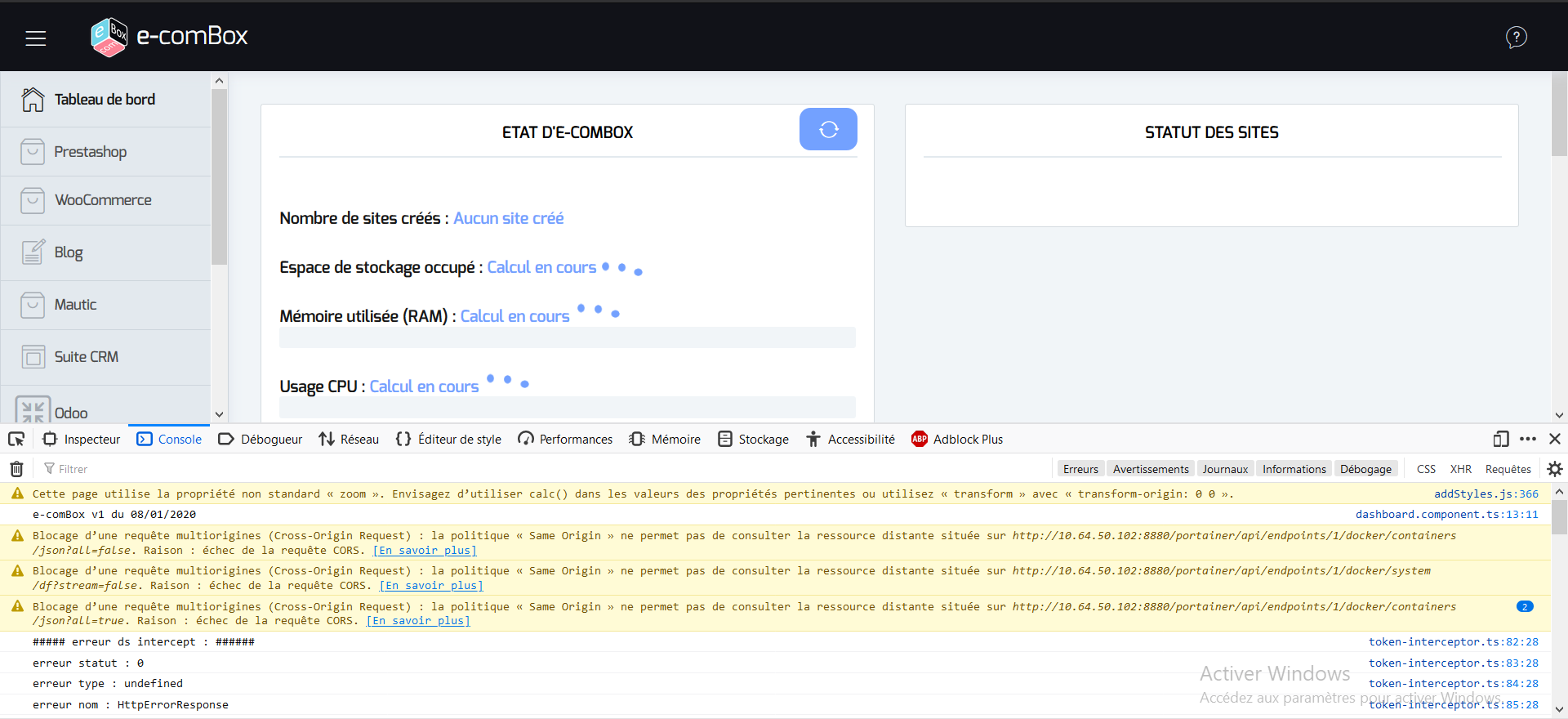This screenshot has width=1568, height=719.
Task: Toggle the Avertissements log filter
Action: 1150,469
